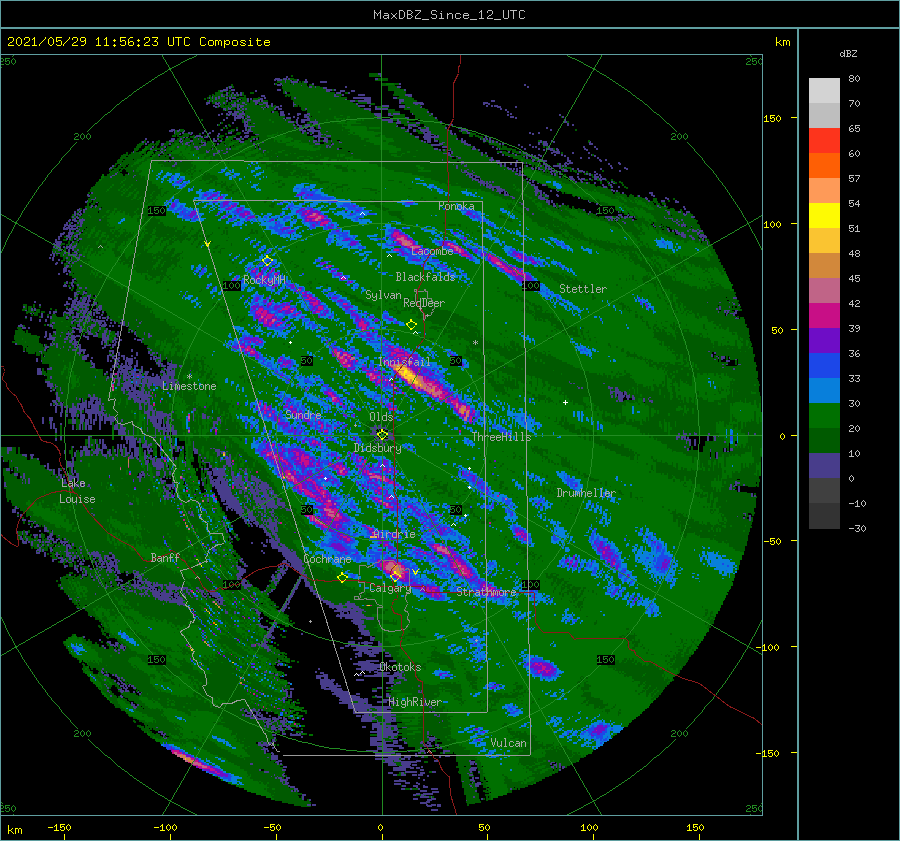Click the Ponoka city label

coord(456,206)
